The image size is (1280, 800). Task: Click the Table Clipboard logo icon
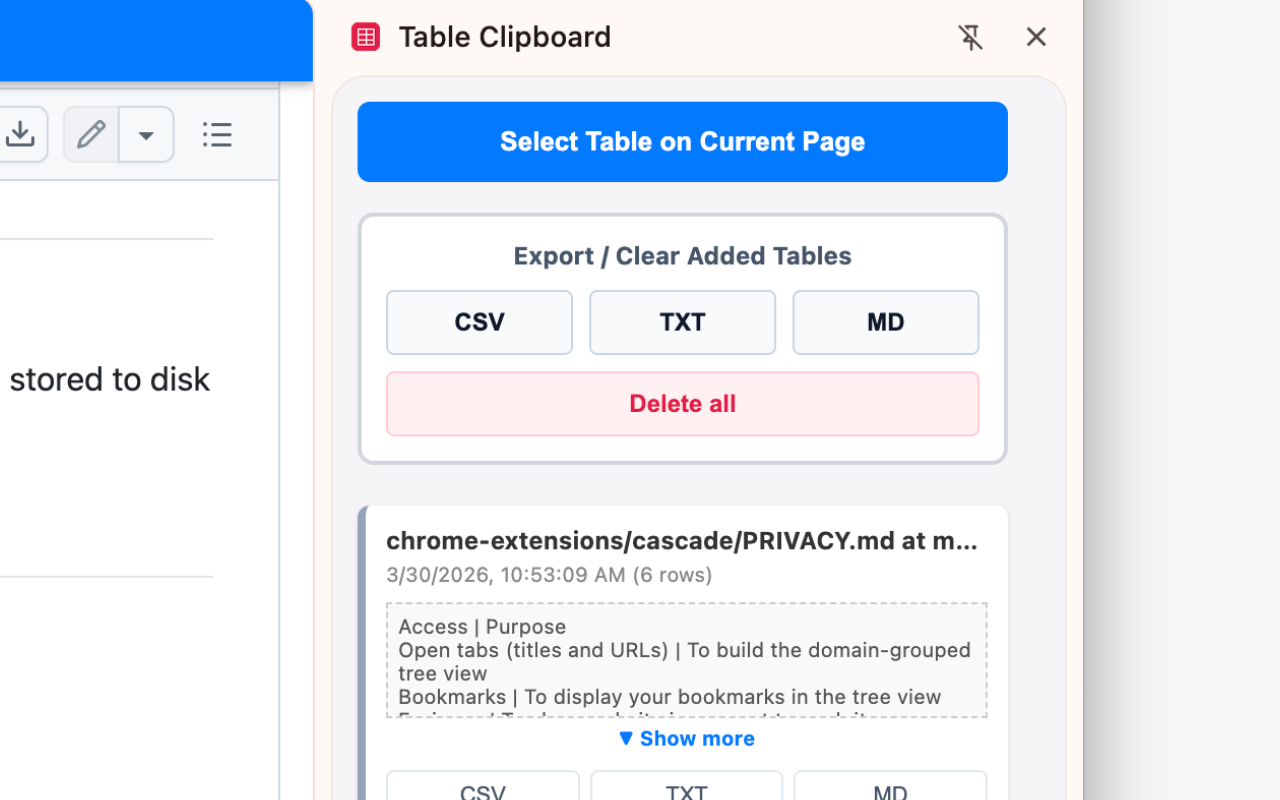click(366, 37)
